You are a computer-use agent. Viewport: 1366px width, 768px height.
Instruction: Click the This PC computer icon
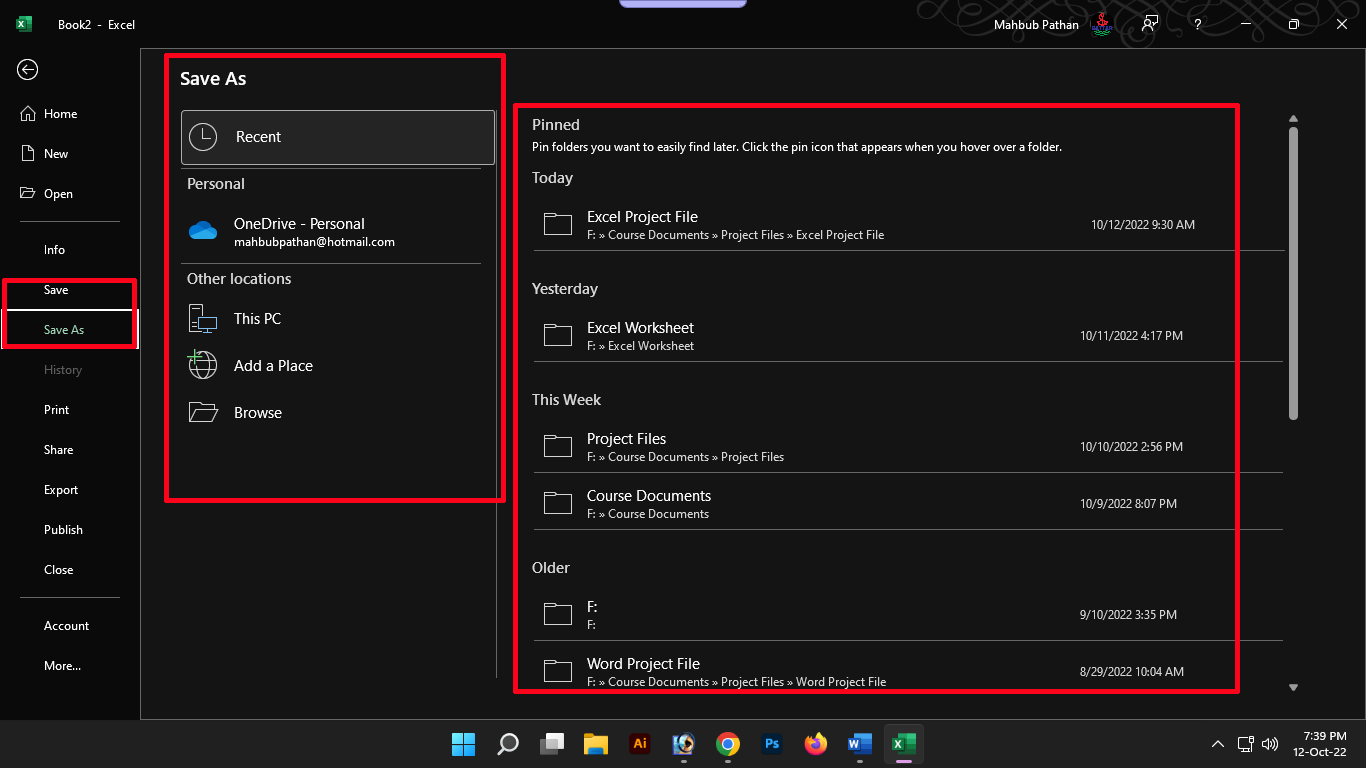[x=203, y=319]
